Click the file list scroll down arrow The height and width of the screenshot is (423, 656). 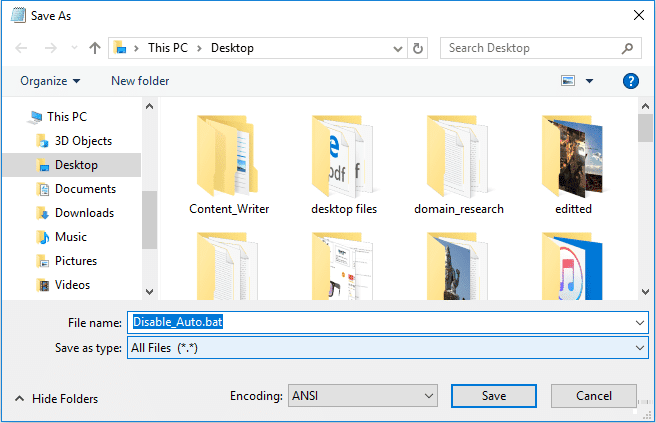pos(645,292)
